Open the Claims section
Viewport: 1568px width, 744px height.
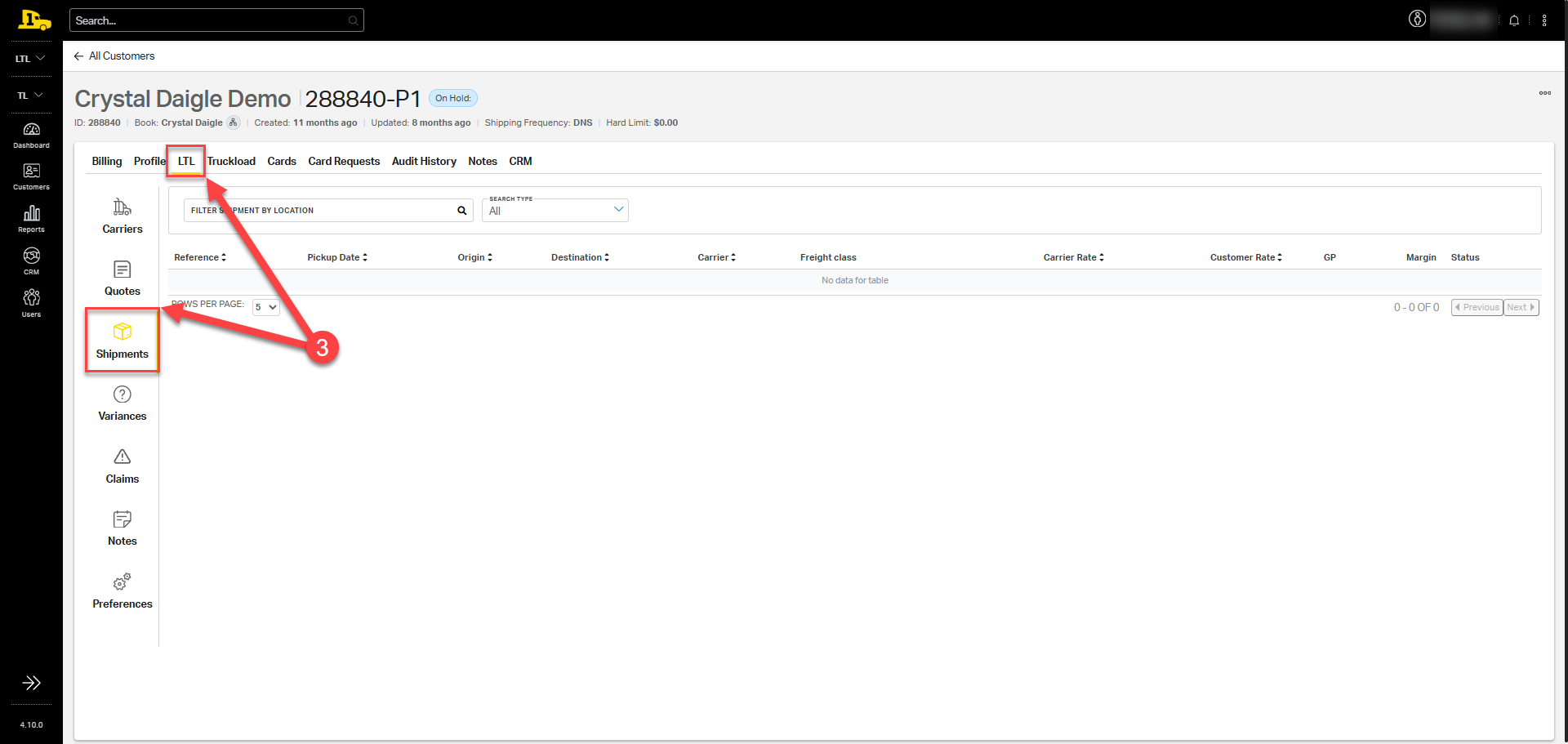click(122, 466)
